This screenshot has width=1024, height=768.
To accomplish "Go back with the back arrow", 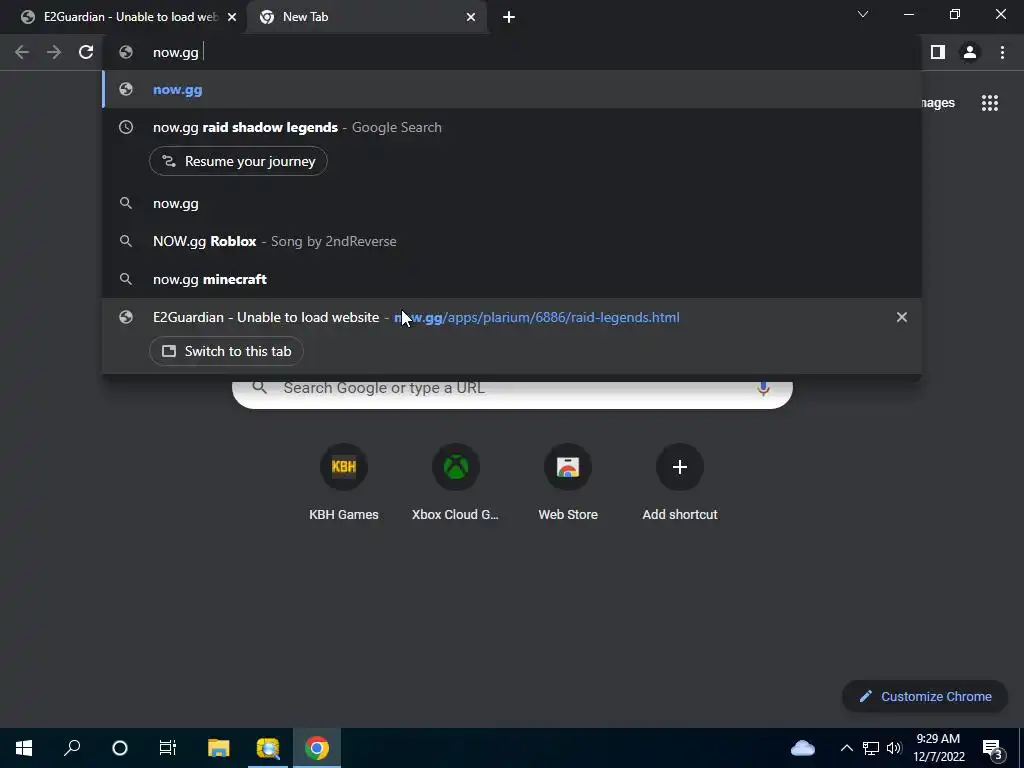I will [22, 52].
